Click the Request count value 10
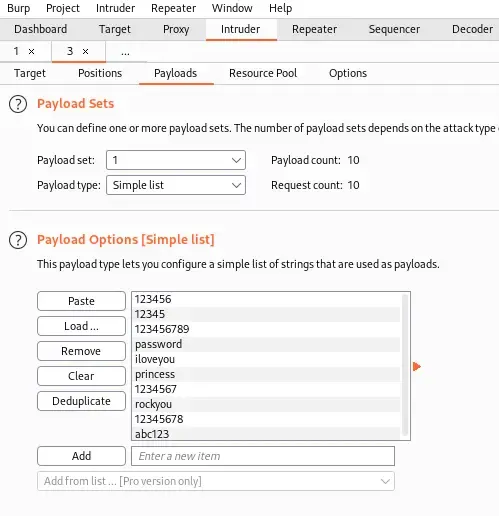 click(x=353, y=185)
